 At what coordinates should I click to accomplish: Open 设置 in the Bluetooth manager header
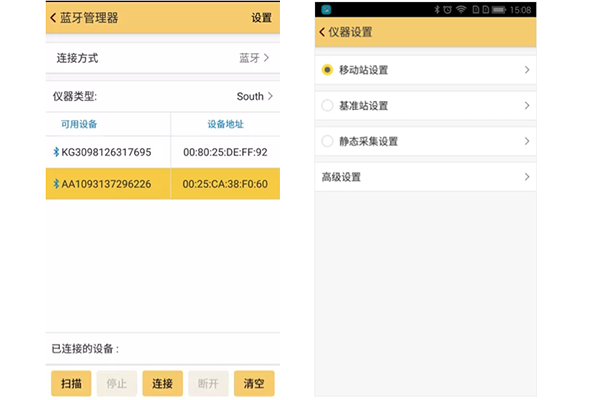261,18
